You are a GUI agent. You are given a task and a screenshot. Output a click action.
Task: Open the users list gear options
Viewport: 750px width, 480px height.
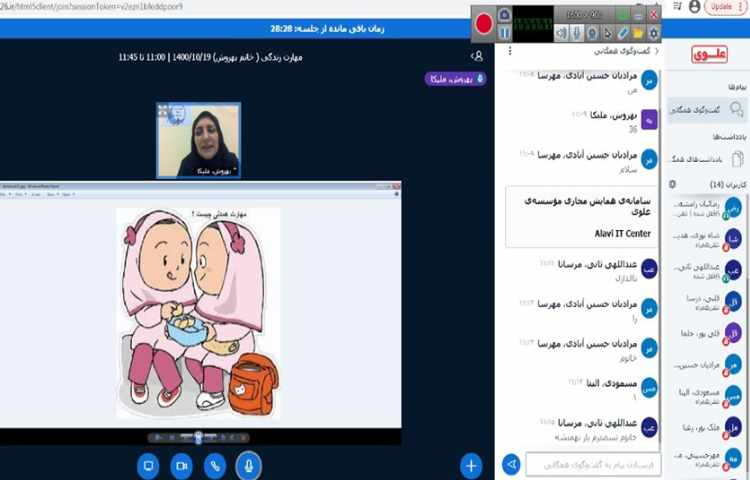pyautogui.click(x=672, y=184)
